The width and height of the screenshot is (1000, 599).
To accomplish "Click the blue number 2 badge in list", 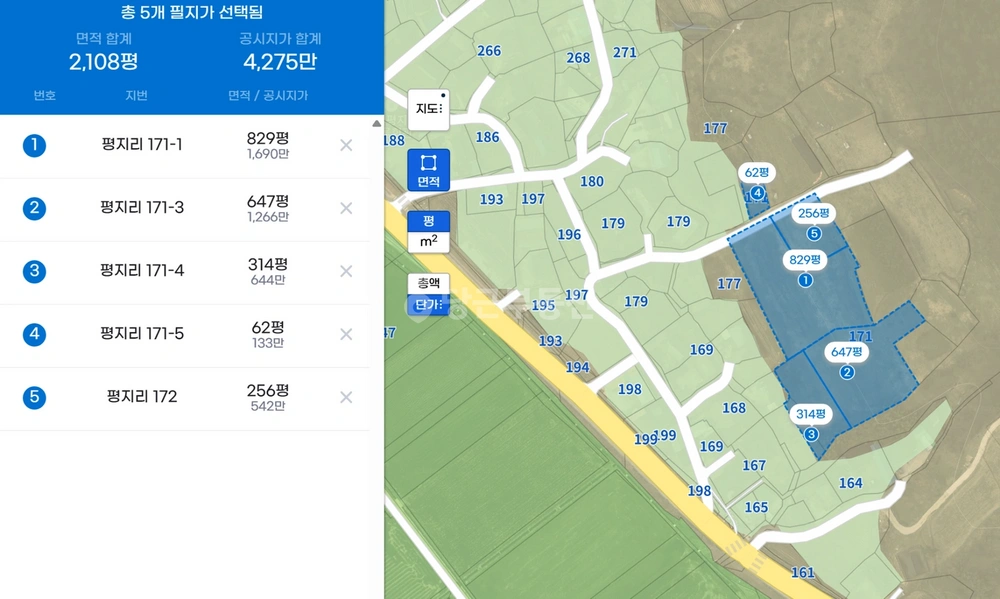I will pyautogui.click(x=34, y=208).
